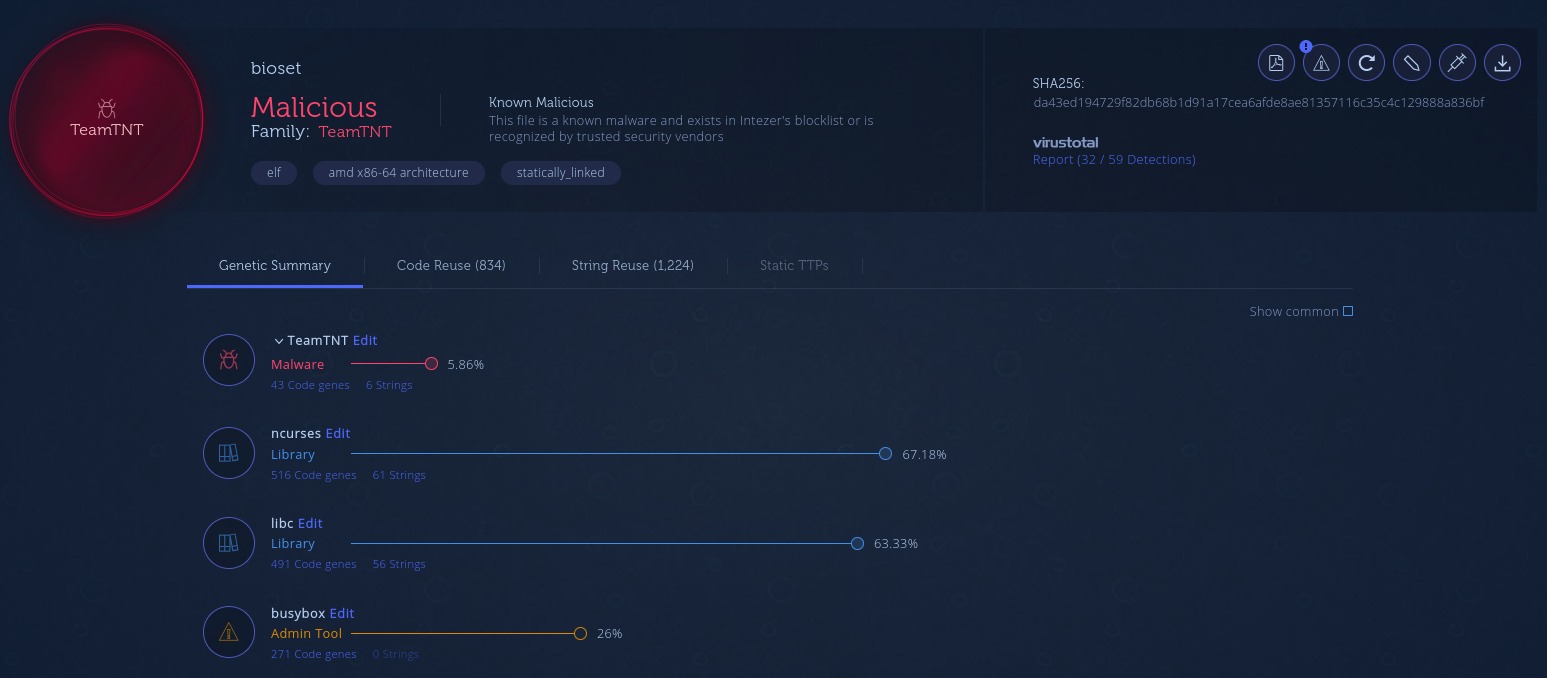This screenshot has width=1547, height=678.
Task: Click the TeamTNT 5.86% bar endpoint marker
Action: pyautogui.click(x=432, y=364)
